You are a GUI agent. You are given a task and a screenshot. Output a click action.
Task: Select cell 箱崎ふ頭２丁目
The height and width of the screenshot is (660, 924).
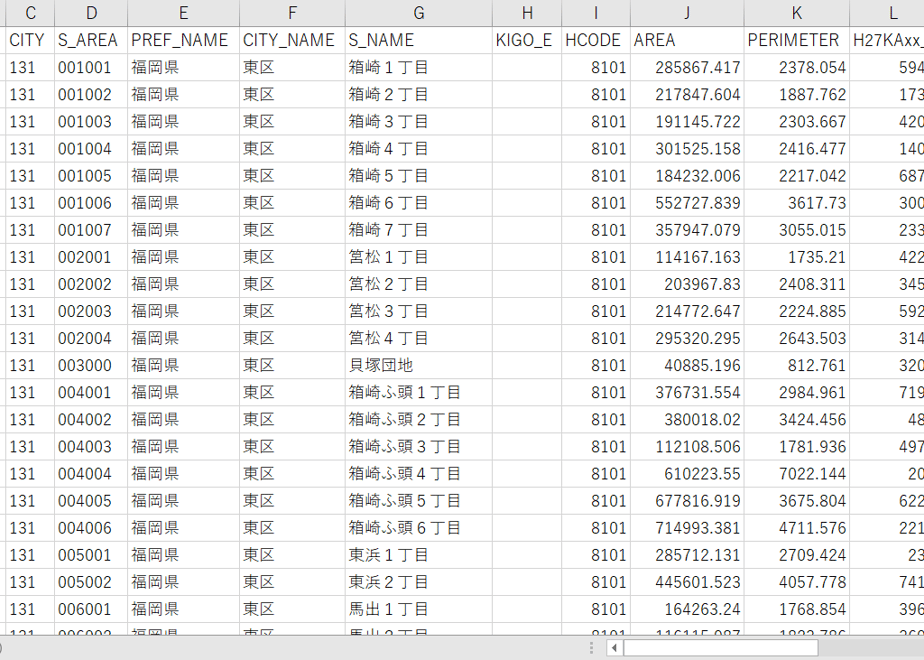click(418, 420)
